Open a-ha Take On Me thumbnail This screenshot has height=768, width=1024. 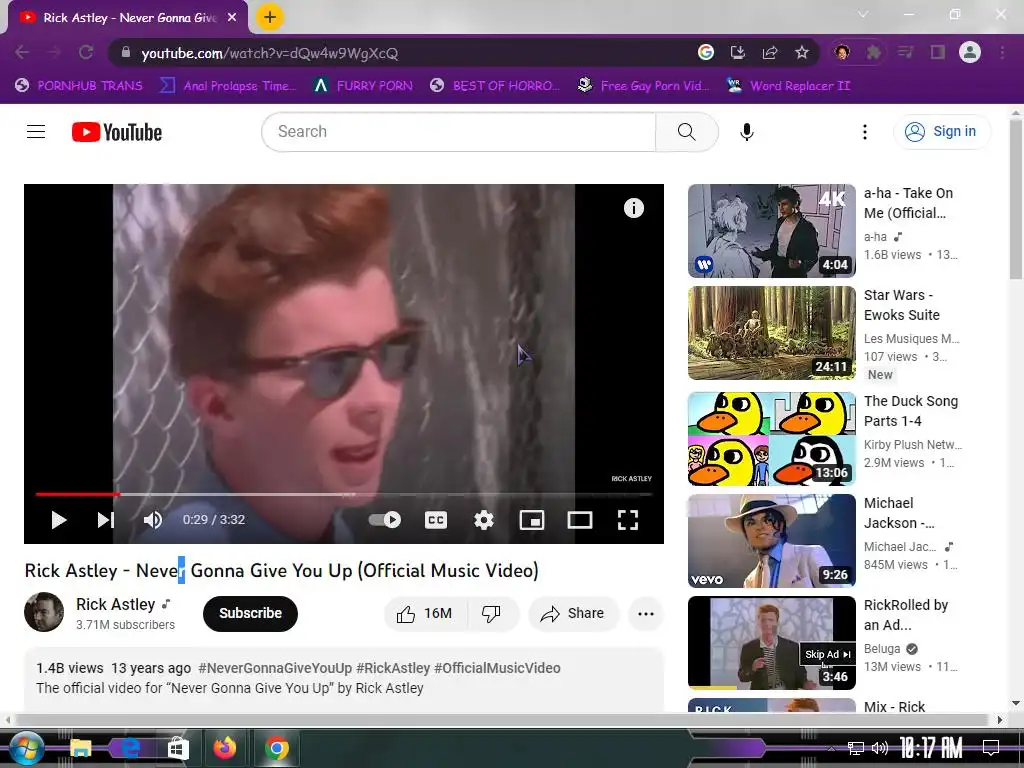771,231
